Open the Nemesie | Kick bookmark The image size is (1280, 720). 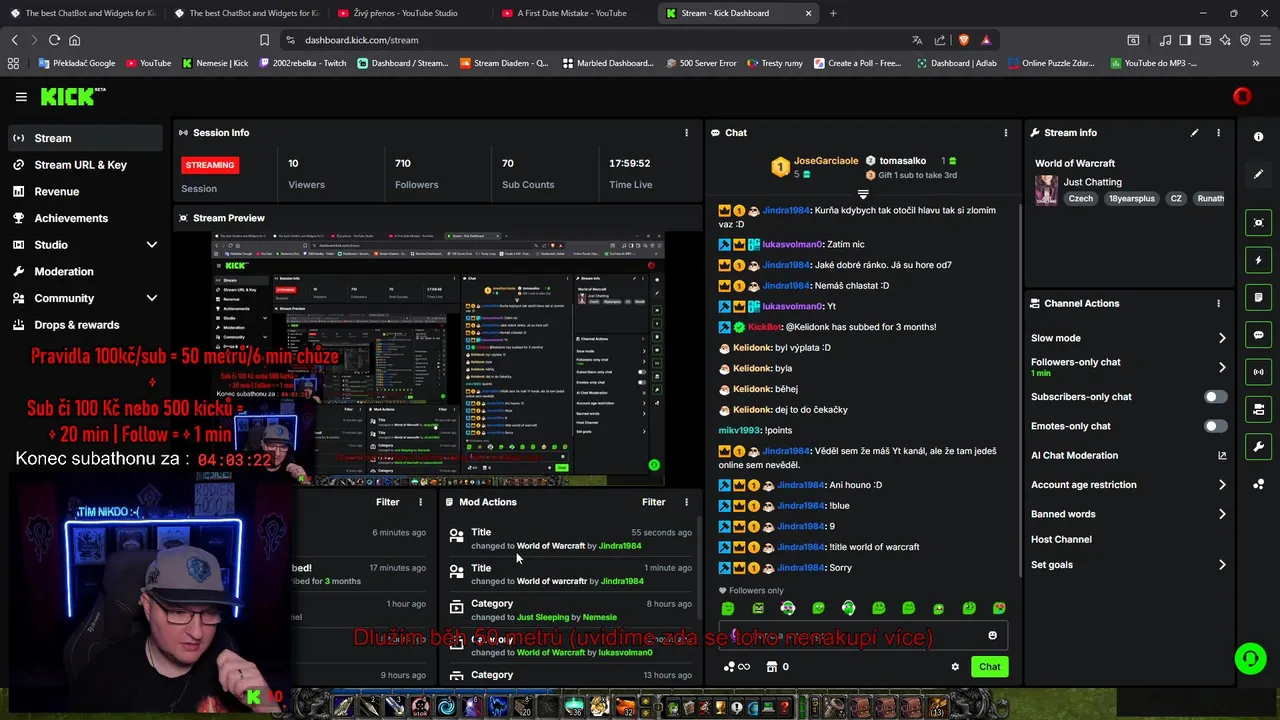pyautogui.click(x=215, y=63)
